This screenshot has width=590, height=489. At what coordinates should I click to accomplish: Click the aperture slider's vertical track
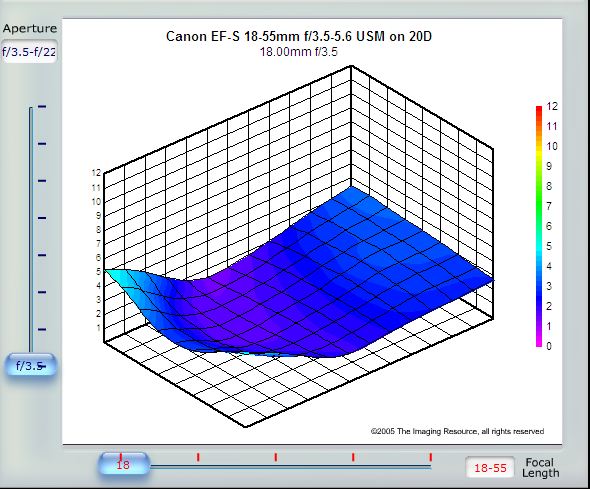(x=31, y=230)
